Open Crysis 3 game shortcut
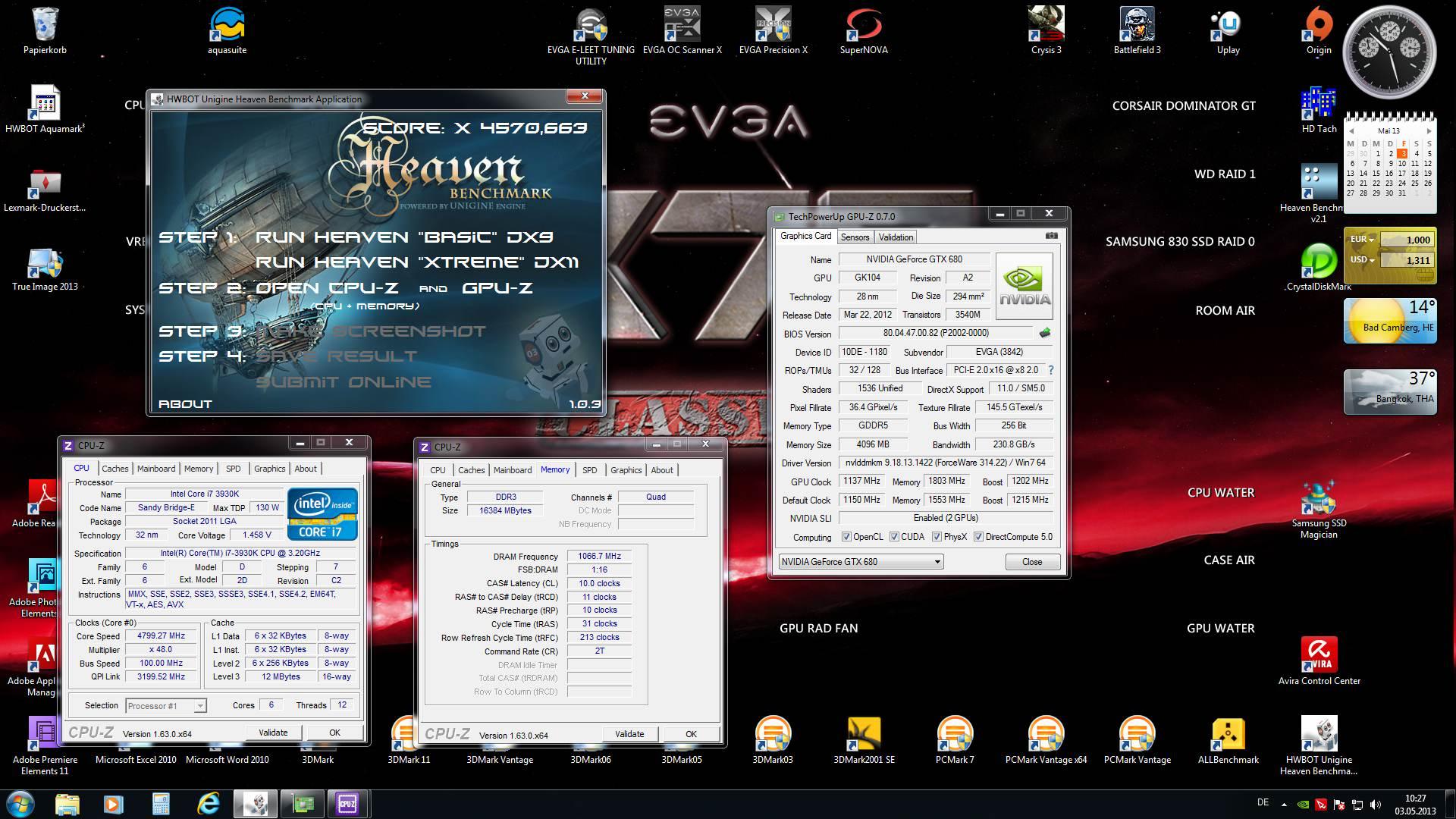1456x819 pixels. pyautogui.click(x=1046, y=30)
